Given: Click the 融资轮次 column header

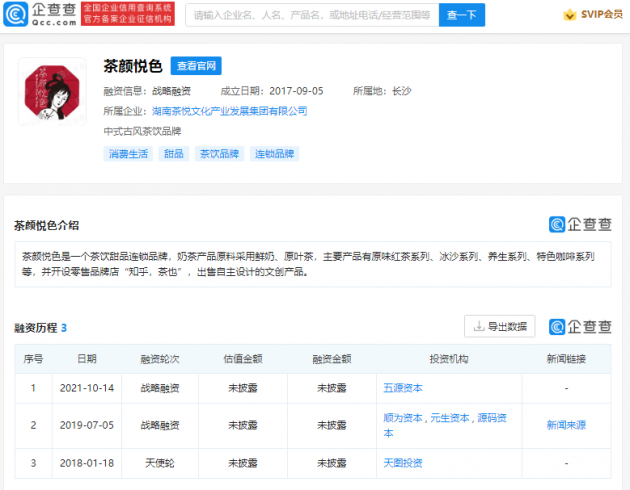Looking at the screenshot, I should [x=160, y=359].
